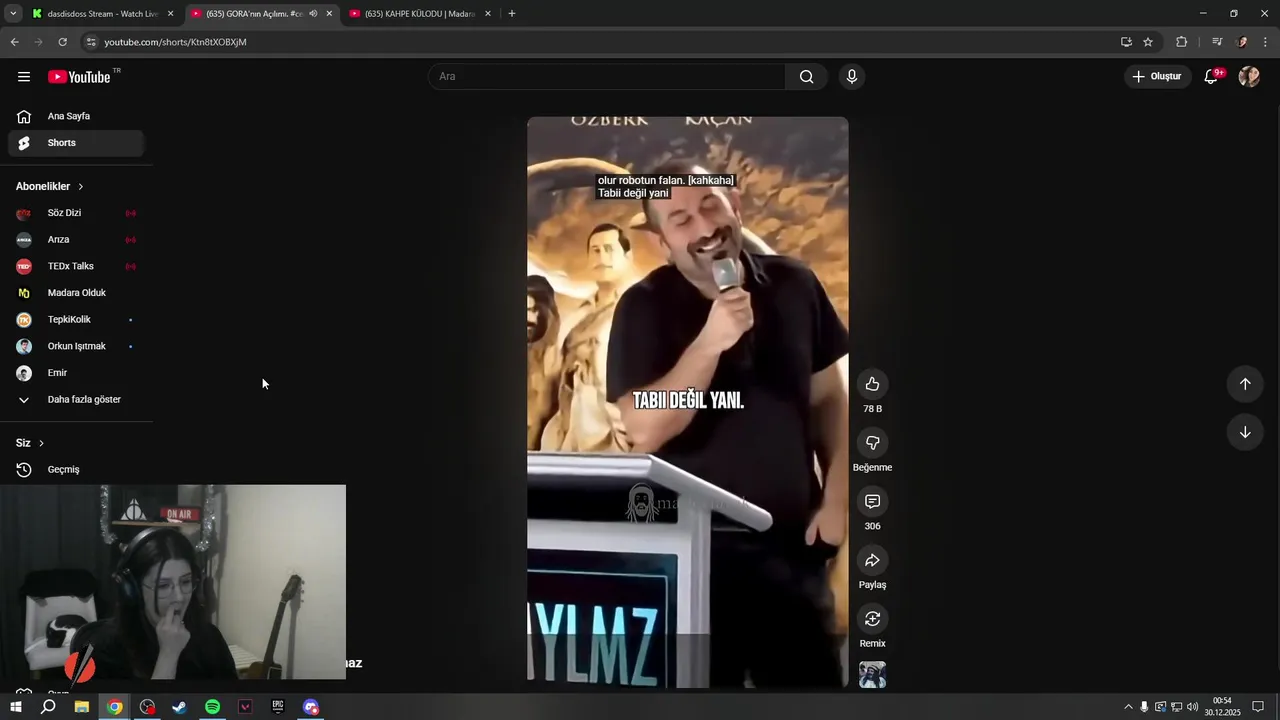Open the Anza subscription channel
The image size is (1280, 720).
tap(76, 240)
